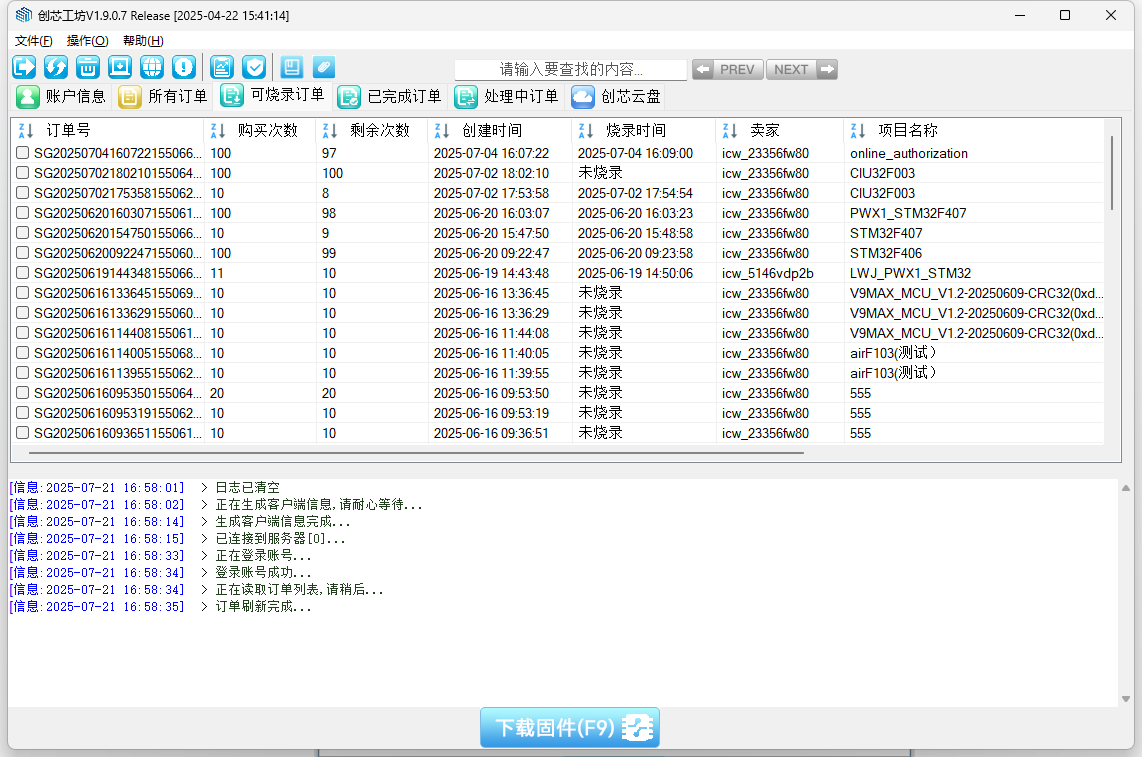Open the 操作(O) menu
This screenshot has height=757, width=1142.
click(87, 41)
